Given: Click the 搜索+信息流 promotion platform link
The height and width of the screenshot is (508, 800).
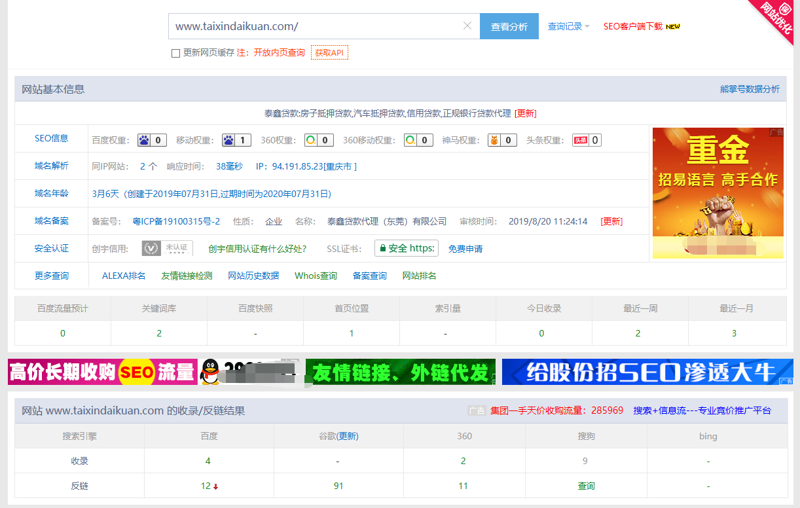Looking at the screenshot, I should (x=702, y=411).
